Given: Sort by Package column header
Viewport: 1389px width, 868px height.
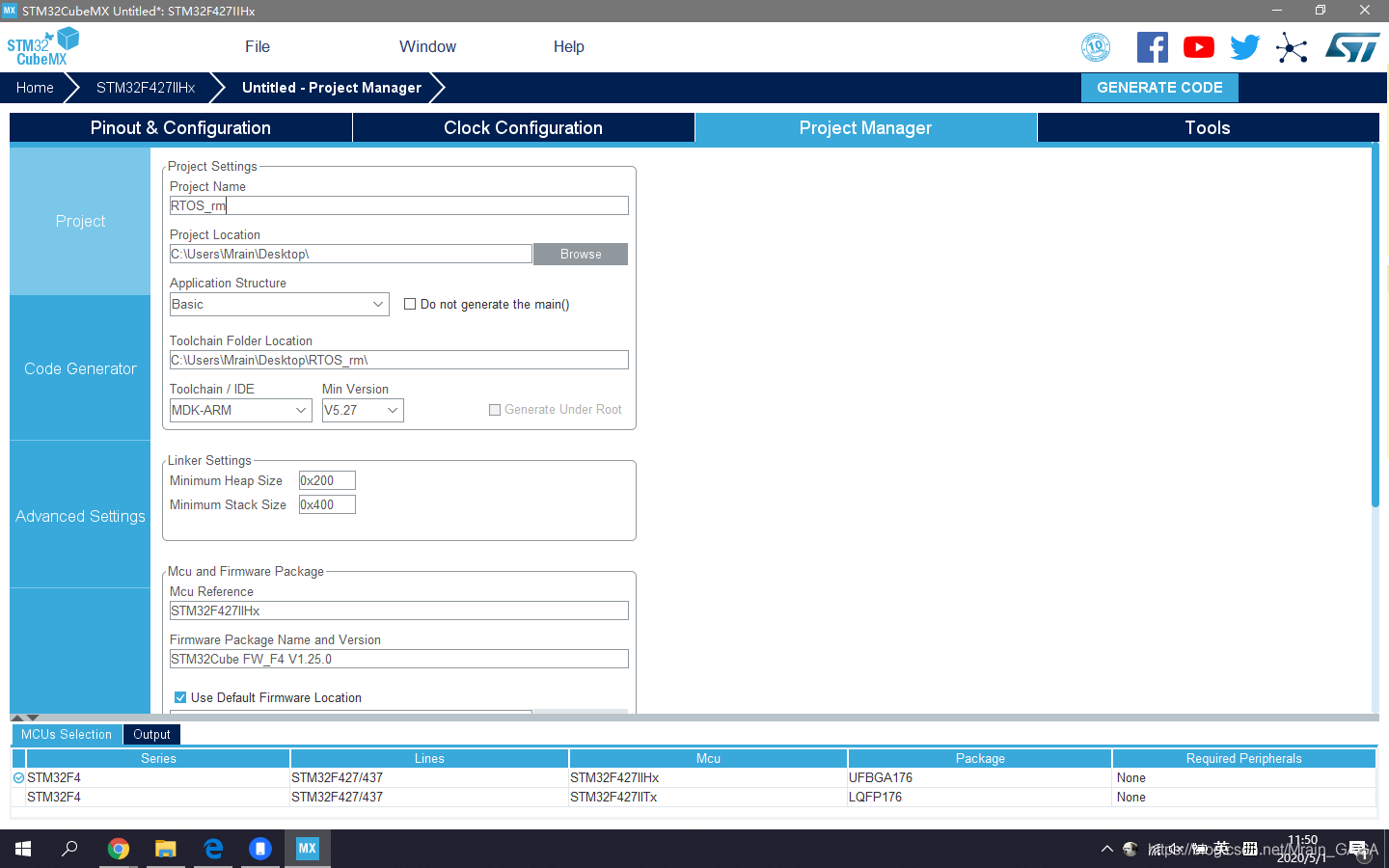Looking at the screenshot, I should click(x=980, y=758).
